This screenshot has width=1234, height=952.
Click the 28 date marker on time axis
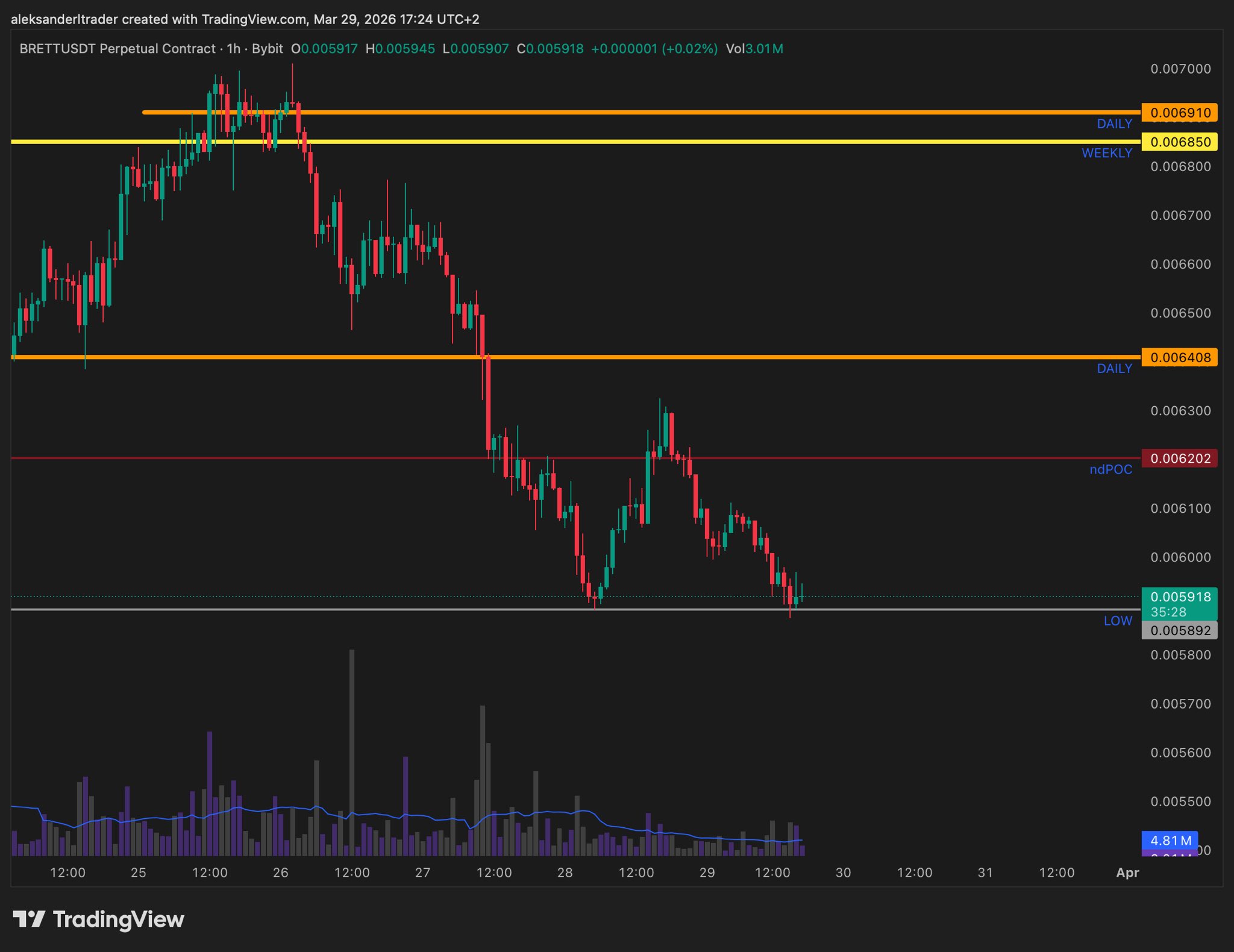point(565,872)
